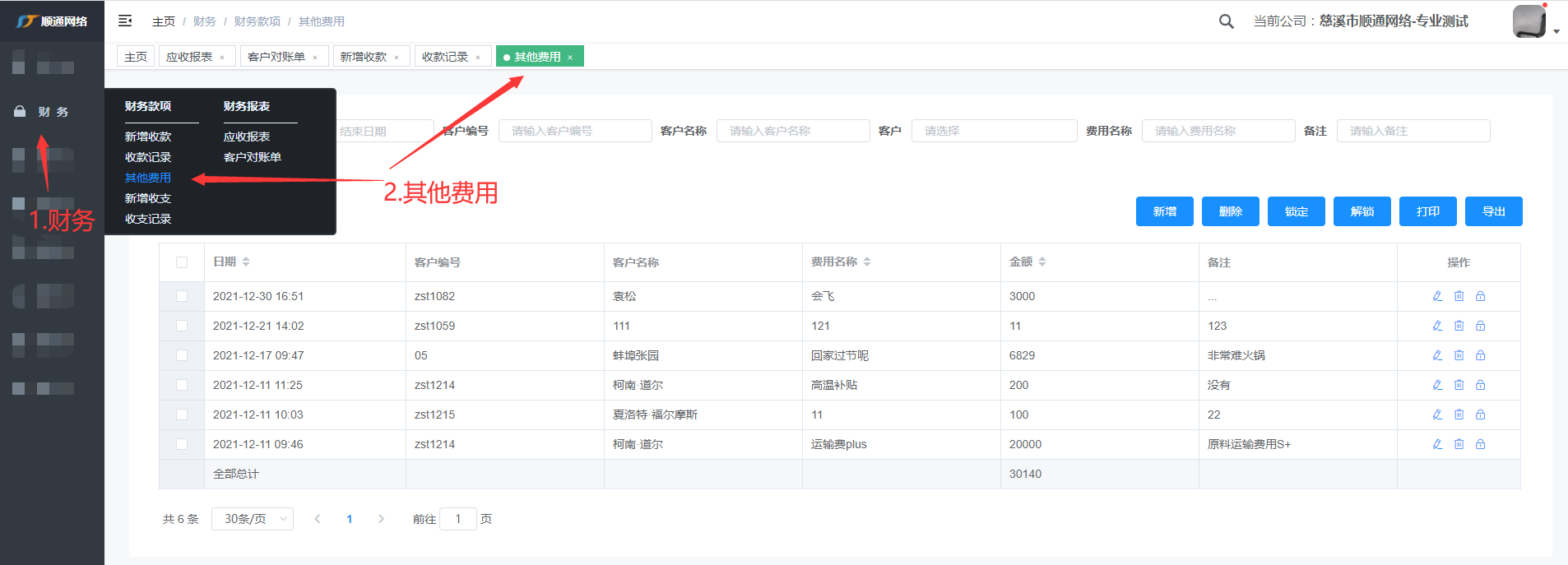This screenshot has height=565, width=1568.
Task: Click edit icon for zst1082 row
Action: pyautogui.click(x=1437, y=296)
